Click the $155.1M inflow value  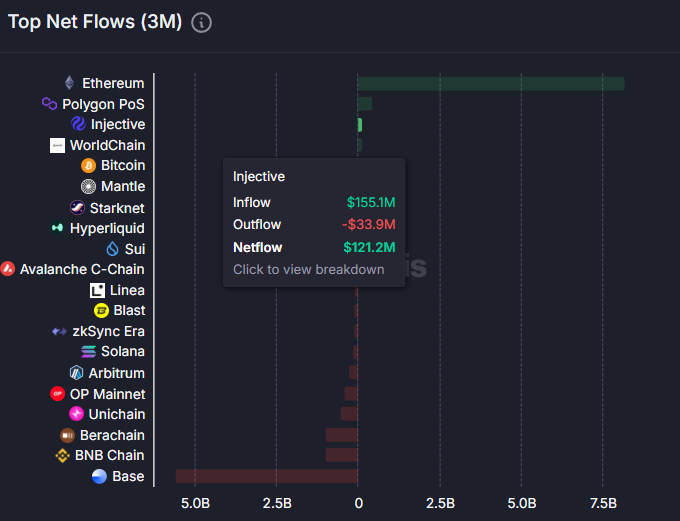pyautogui.click(x=371, y=203)
